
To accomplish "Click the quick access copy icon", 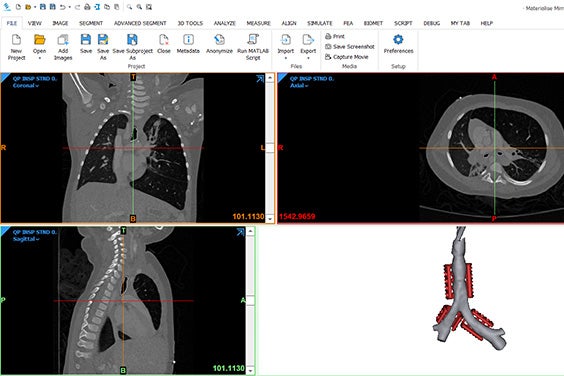I will 107,7.
